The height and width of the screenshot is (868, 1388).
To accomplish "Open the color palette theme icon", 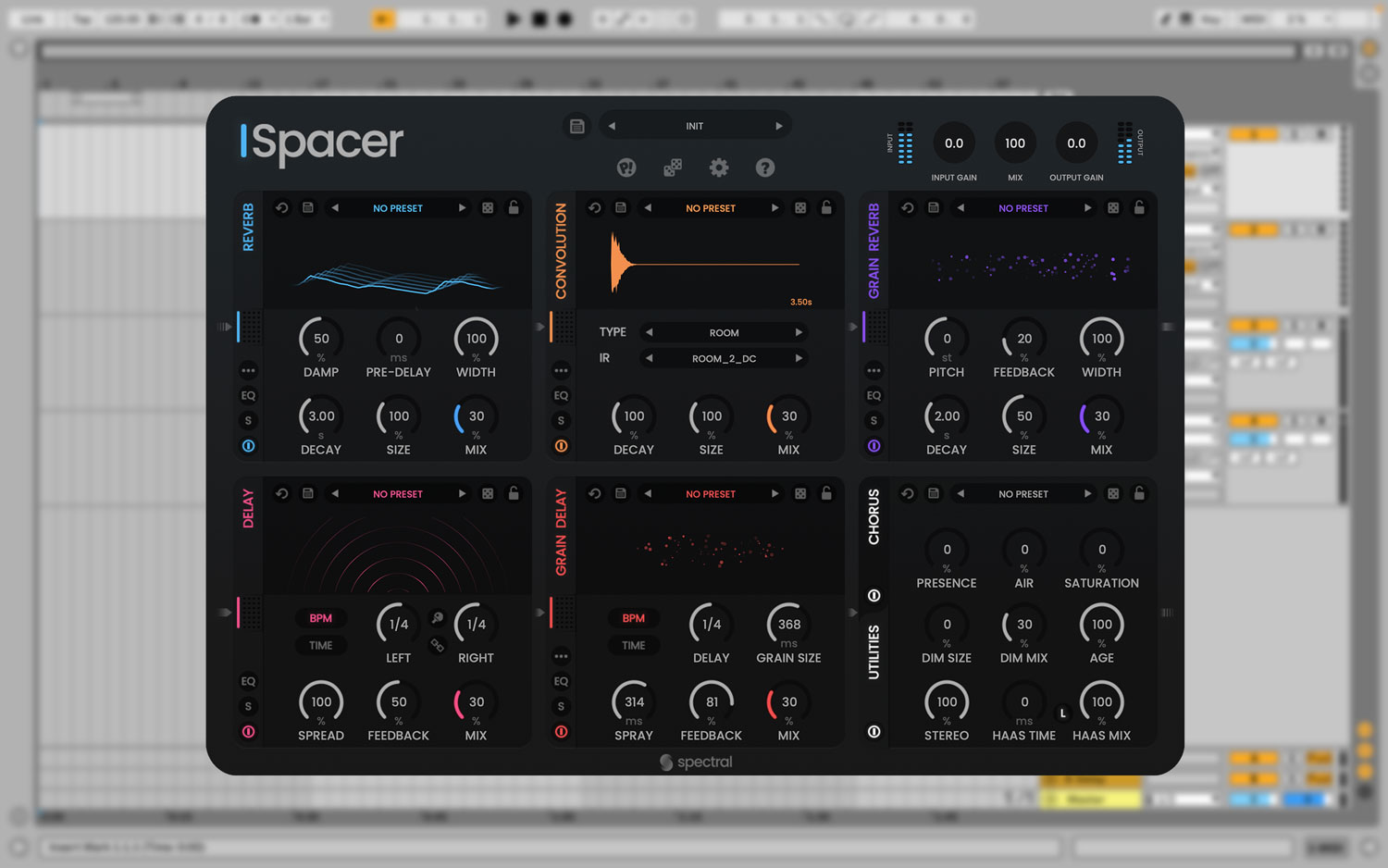I will pyautogui.click(x=626, y=167).
